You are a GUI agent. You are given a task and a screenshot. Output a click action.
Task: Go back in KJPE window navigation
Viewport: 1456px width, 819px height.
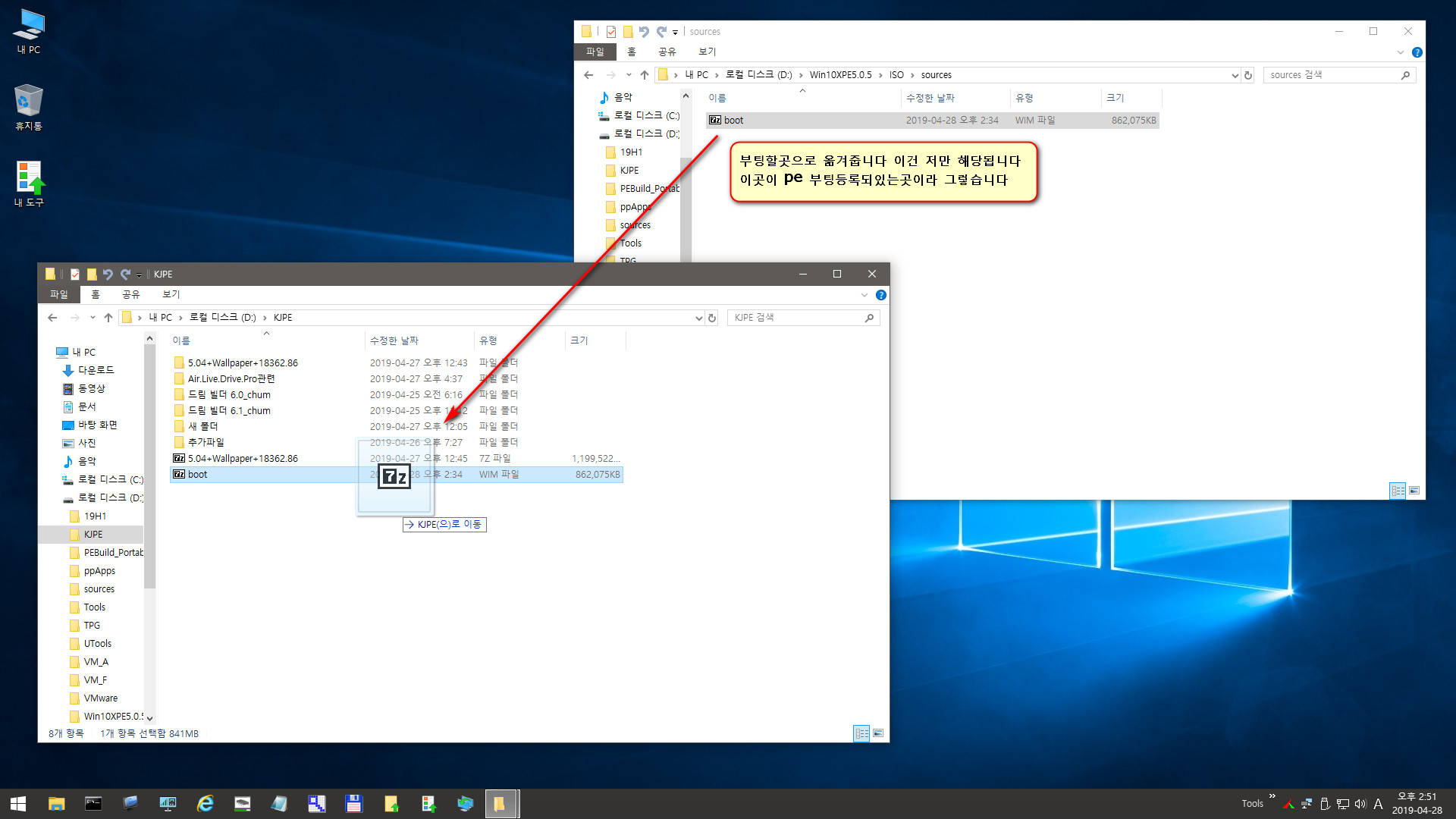(x=52, y=318)
